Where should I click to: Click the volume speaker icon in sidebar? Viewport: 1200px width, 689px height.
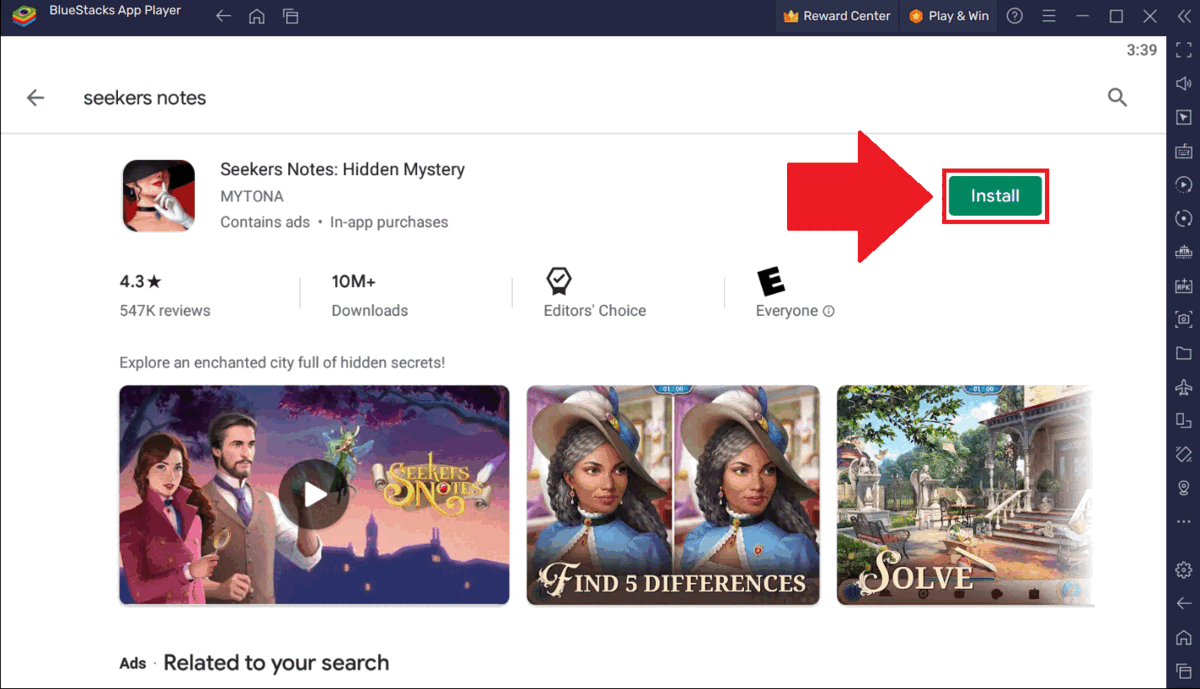[x=1184, y=84]
